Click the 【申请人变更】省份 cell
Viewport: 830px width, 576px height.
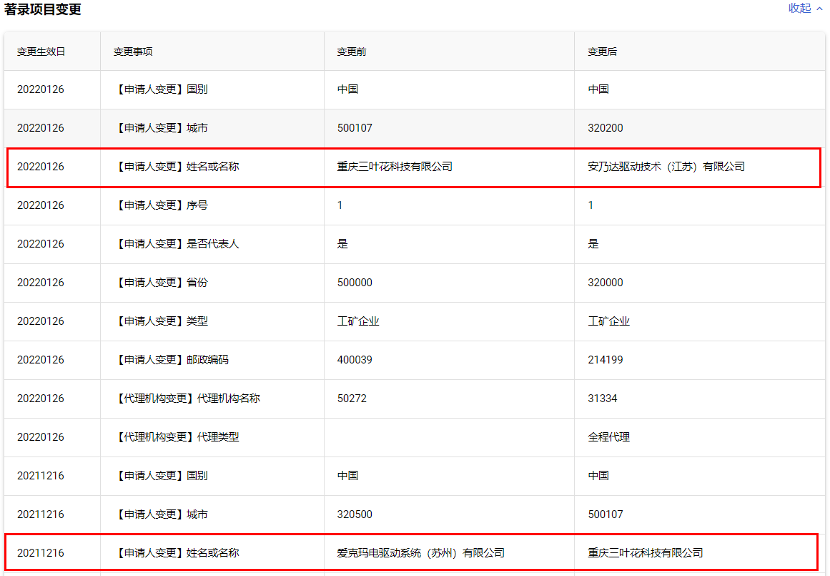pos(161,282)
